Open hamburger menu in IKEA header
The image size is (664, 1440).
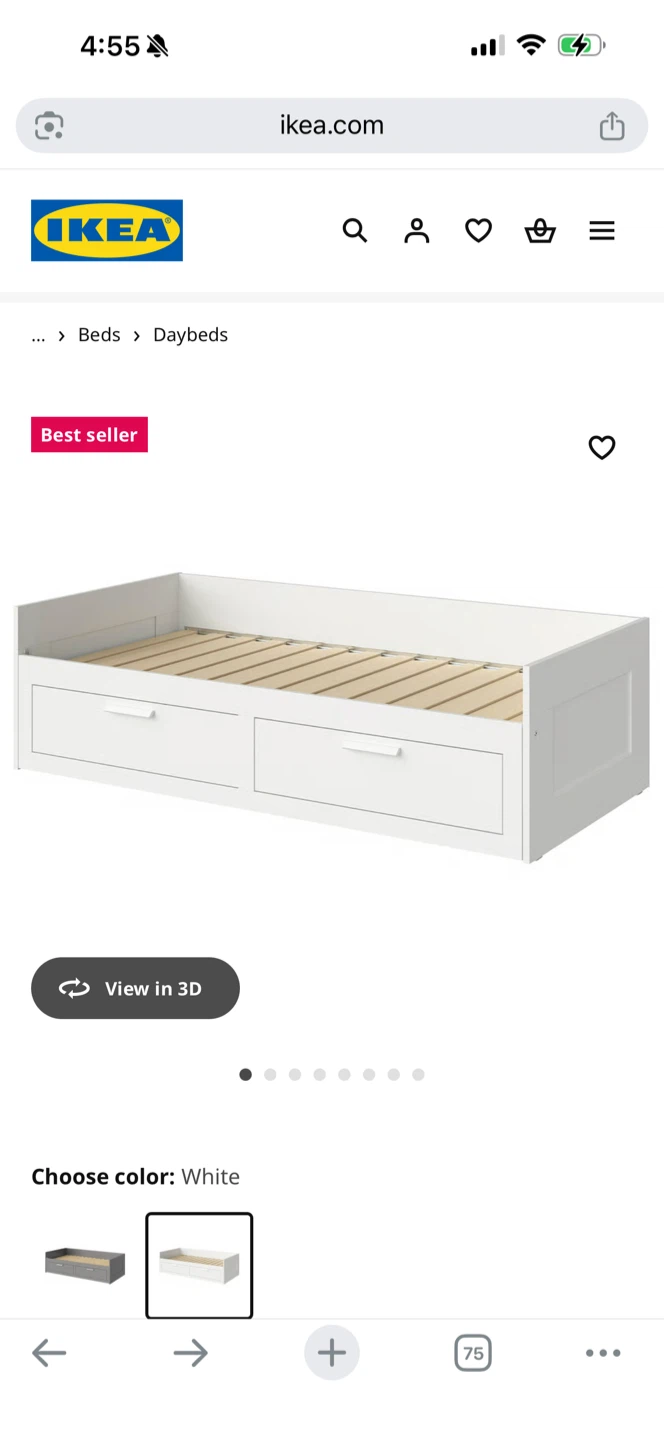pos(602,231)
